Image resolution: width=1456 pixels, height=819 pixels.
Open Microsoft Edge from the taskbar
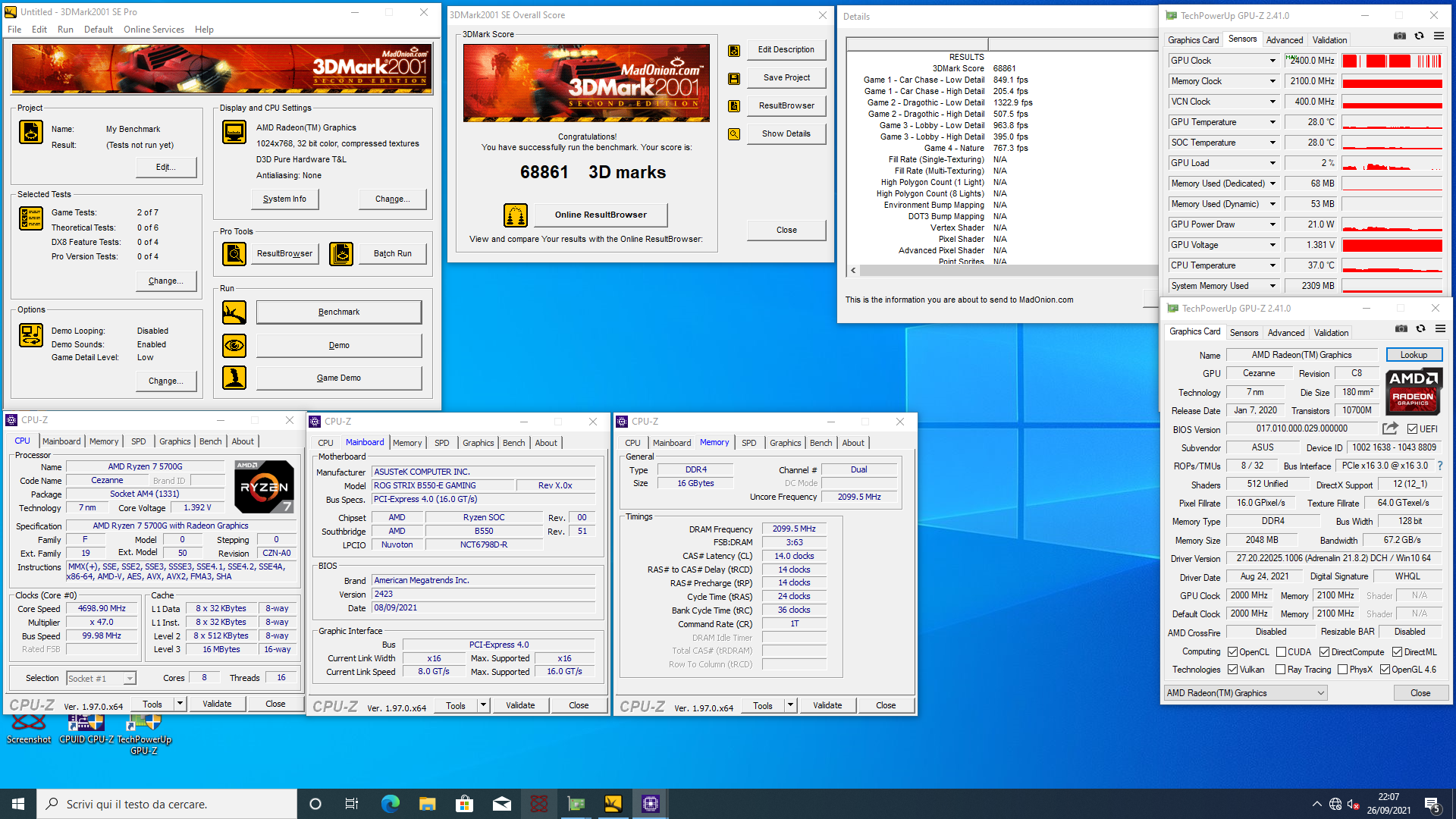[390, 804]
